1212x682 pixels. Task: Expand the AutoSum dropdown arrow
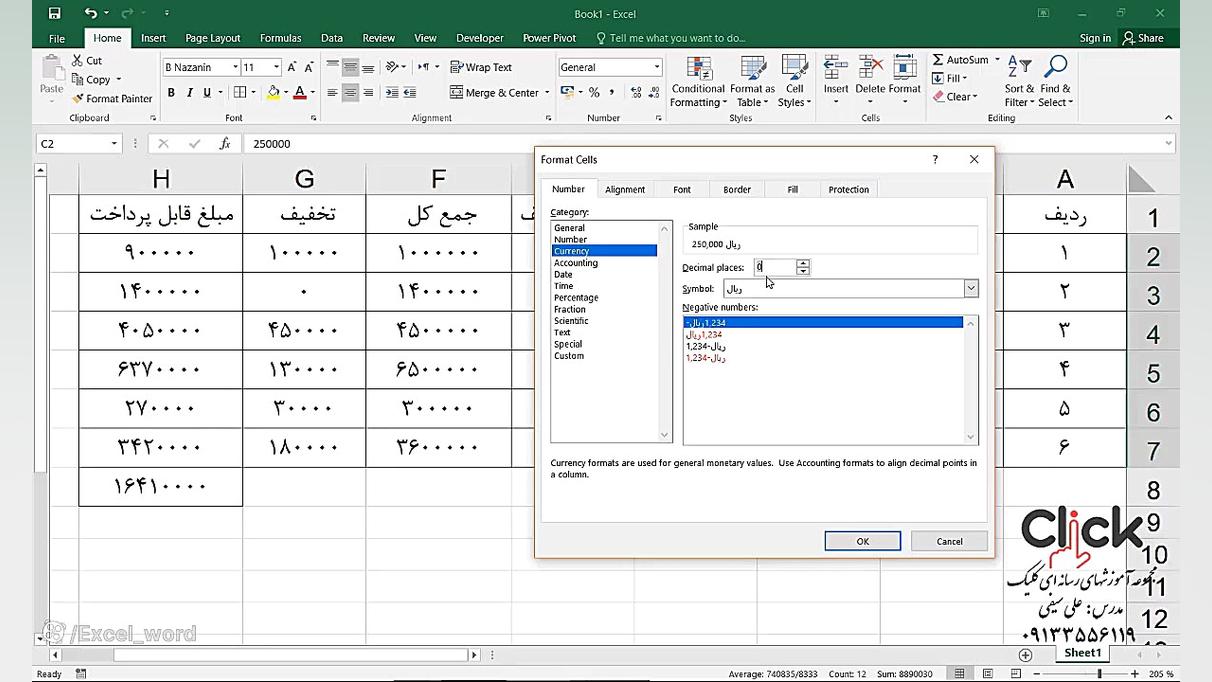coord(997,60)
